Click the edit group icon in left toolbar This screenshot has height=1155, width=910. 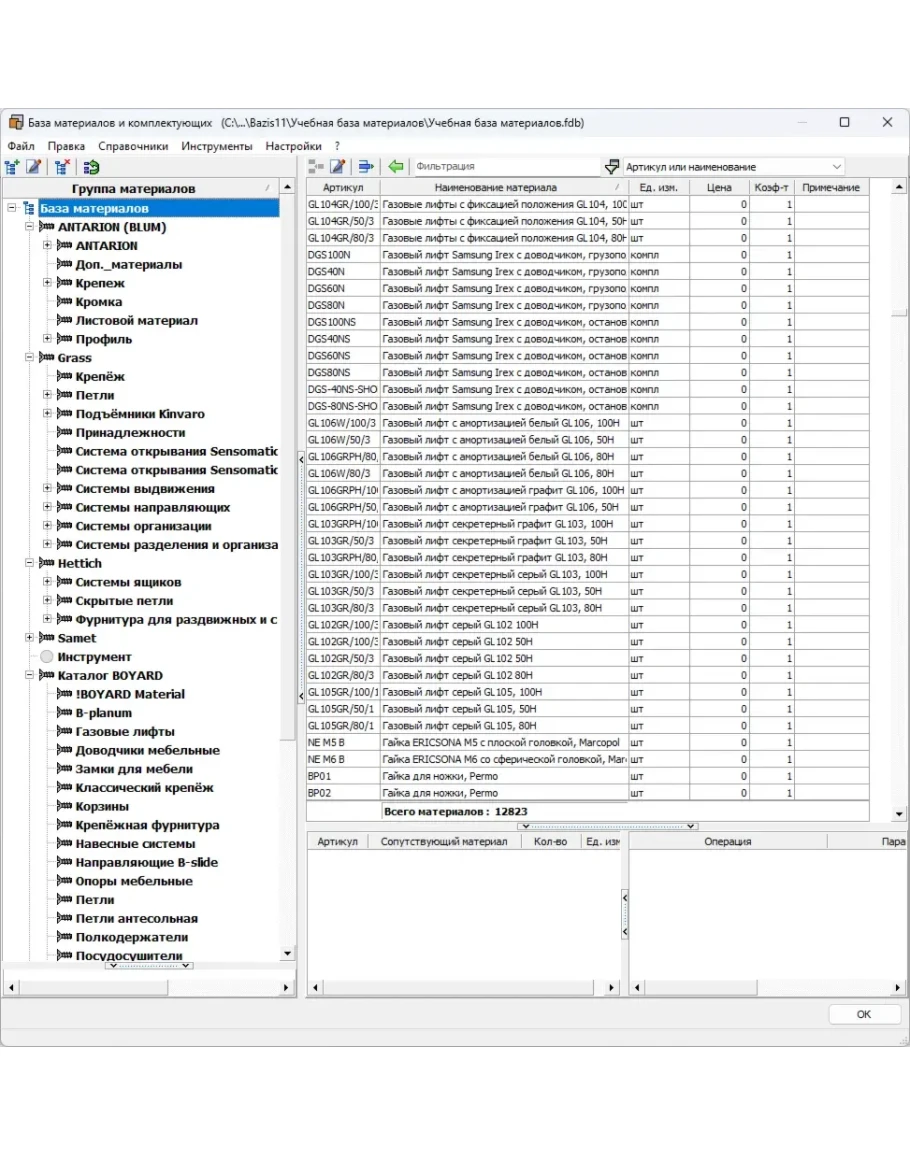[34, 167]
